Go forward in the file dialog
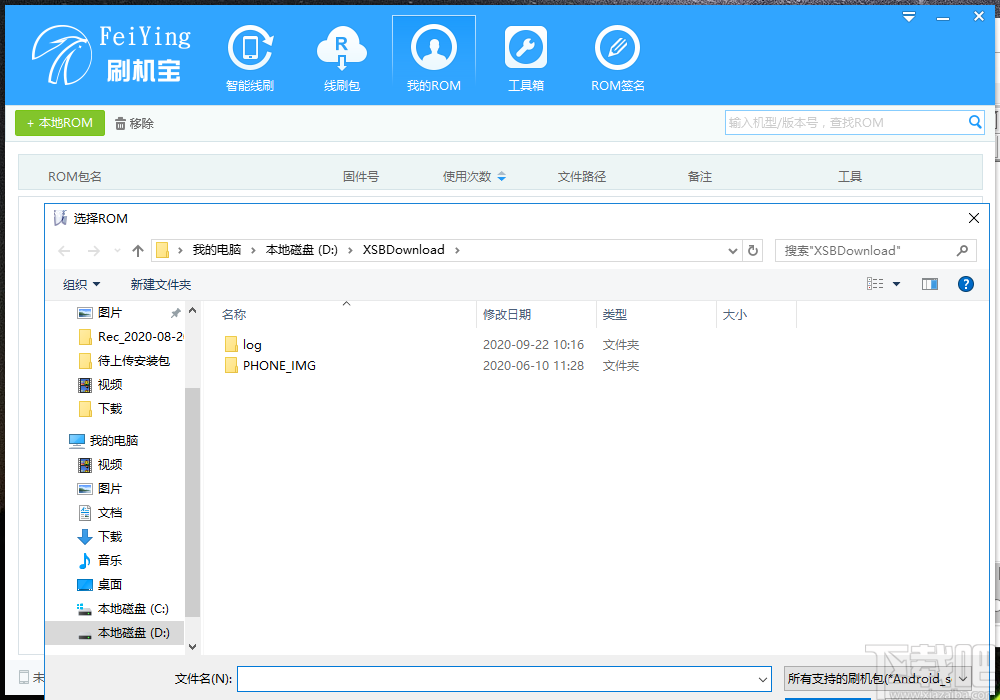This screenshot has height=700, width=1000. click(x=94, y=251)
